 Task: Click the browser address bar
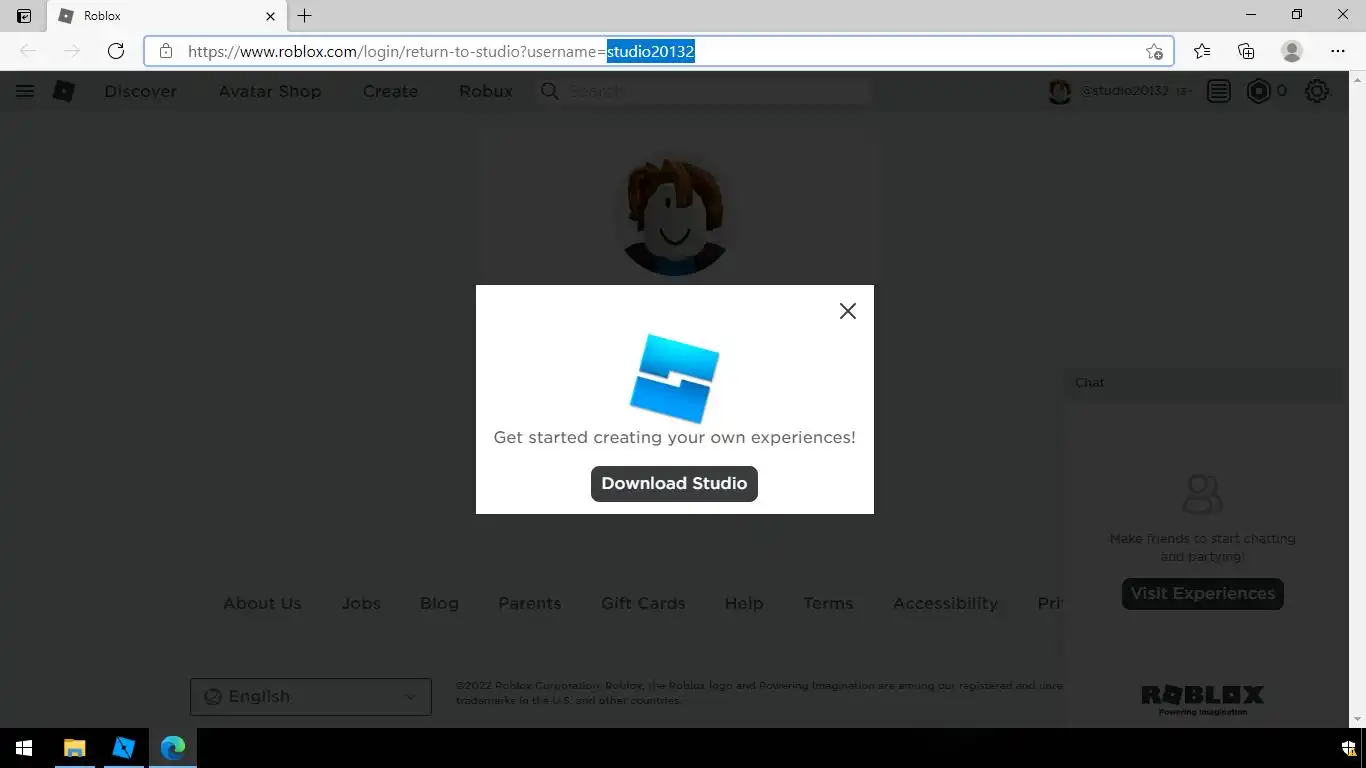tap(658, 51)
